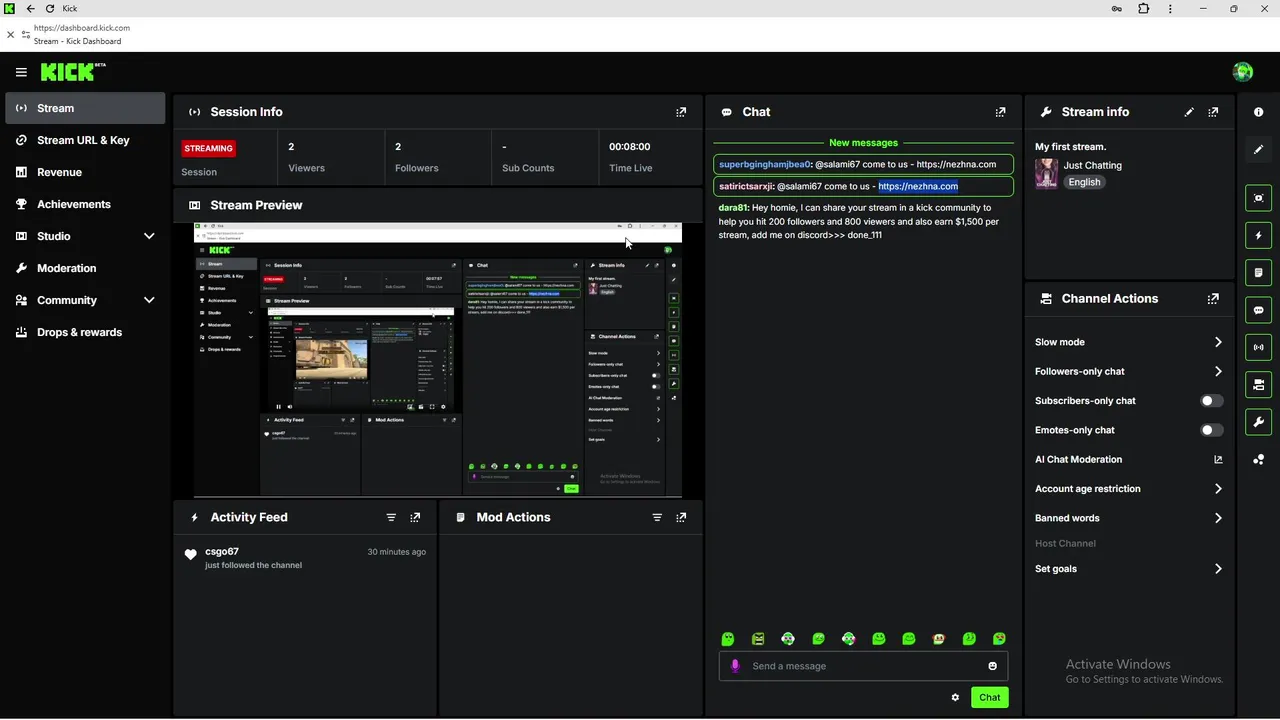Open Achievements in the sidebar
This screenshot has height=720, width=1280.
point(85,204)
